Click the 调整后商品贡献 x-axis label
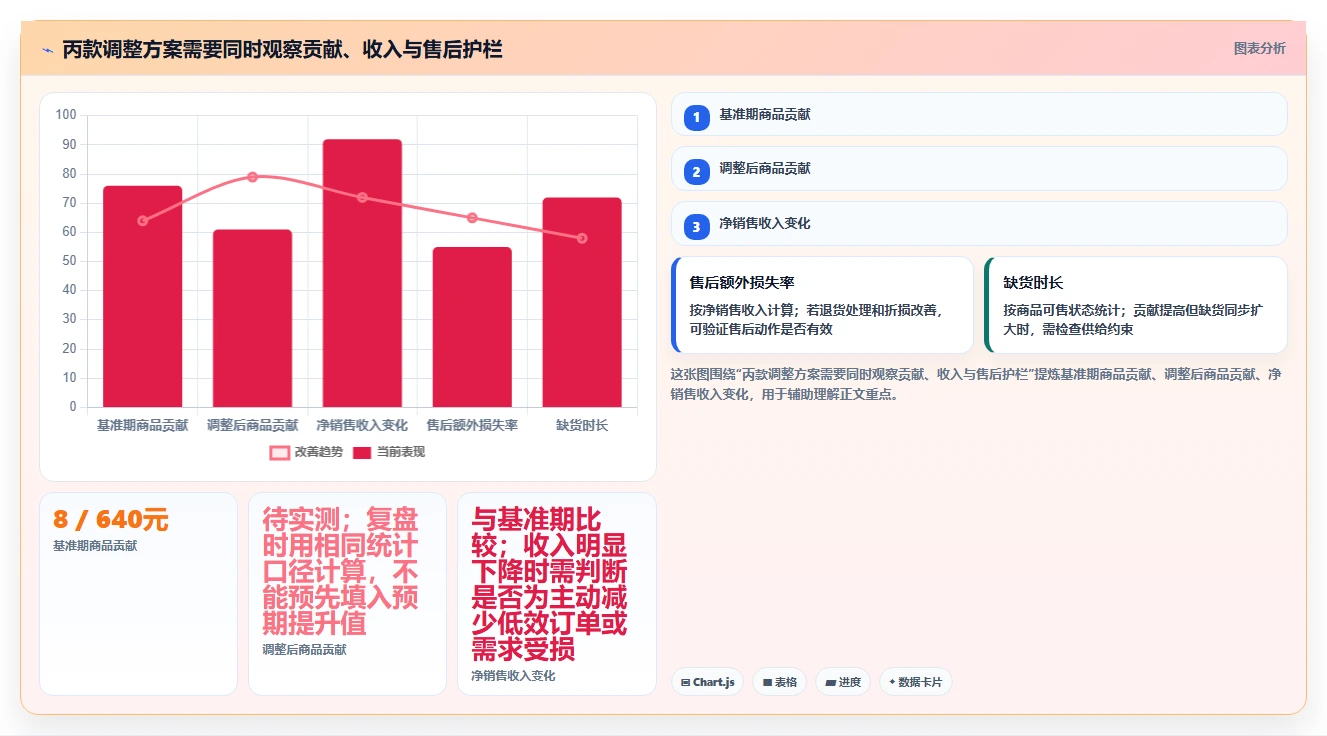This screenshot has width=1327, height=736. point(252,425)
